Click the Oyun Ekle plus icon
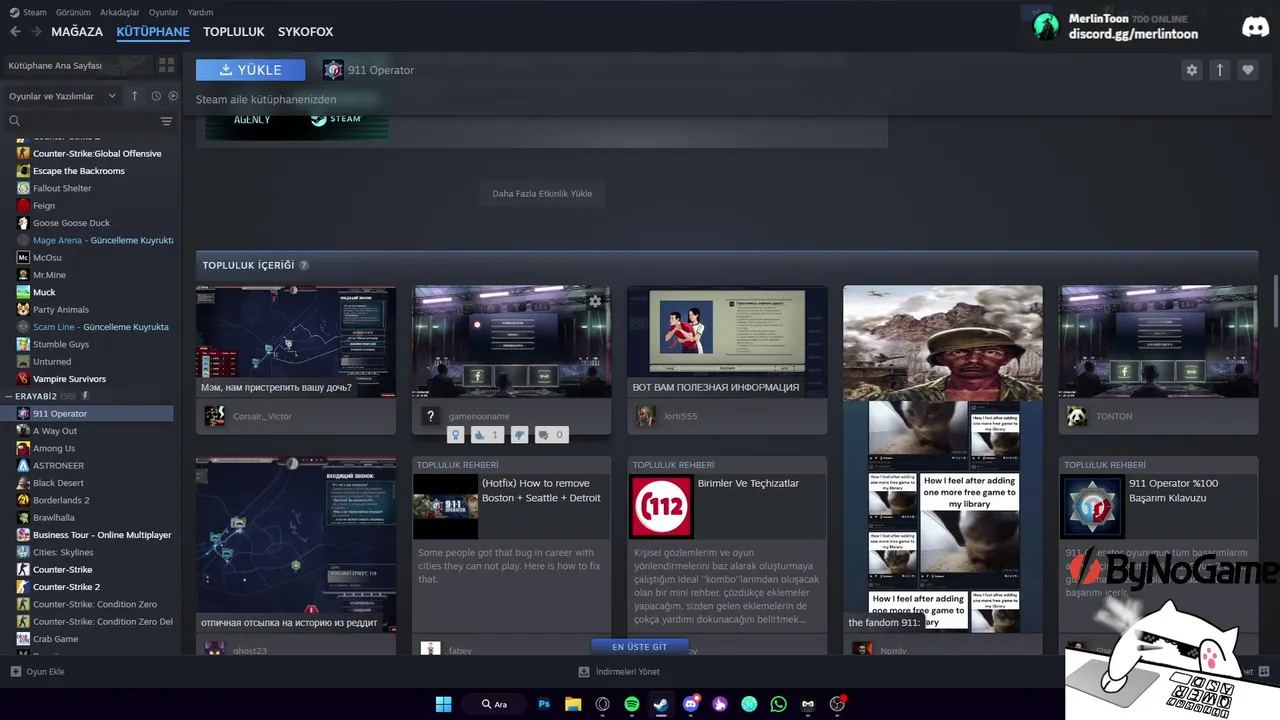Viewport: 1280px width, 720px height. tap(15, 671)
